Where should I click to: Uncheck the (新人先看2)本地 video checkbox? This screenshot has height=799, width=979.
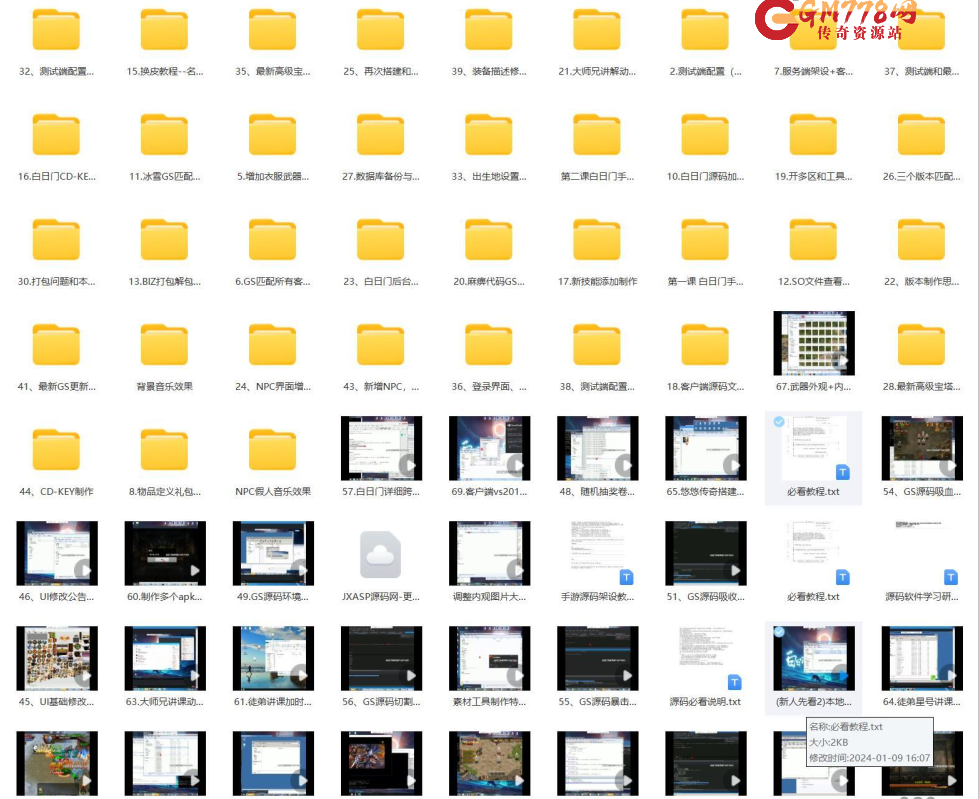[779, 630]
